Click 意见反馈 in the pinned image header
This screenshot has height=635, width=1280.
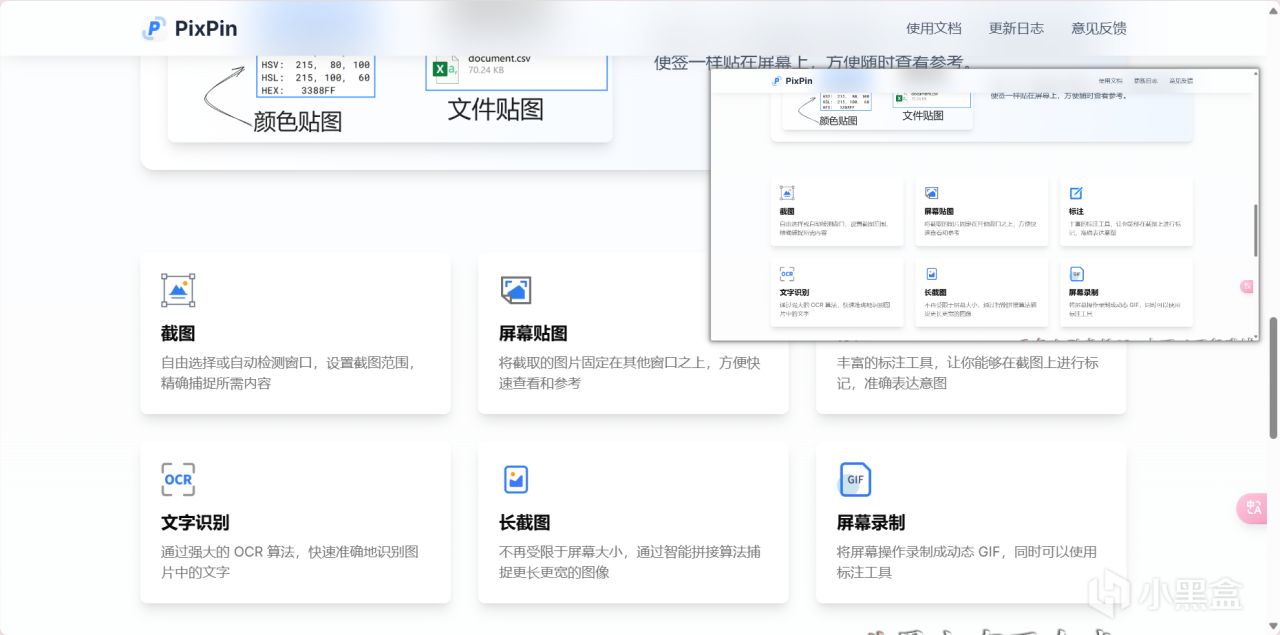(1181, 81)
